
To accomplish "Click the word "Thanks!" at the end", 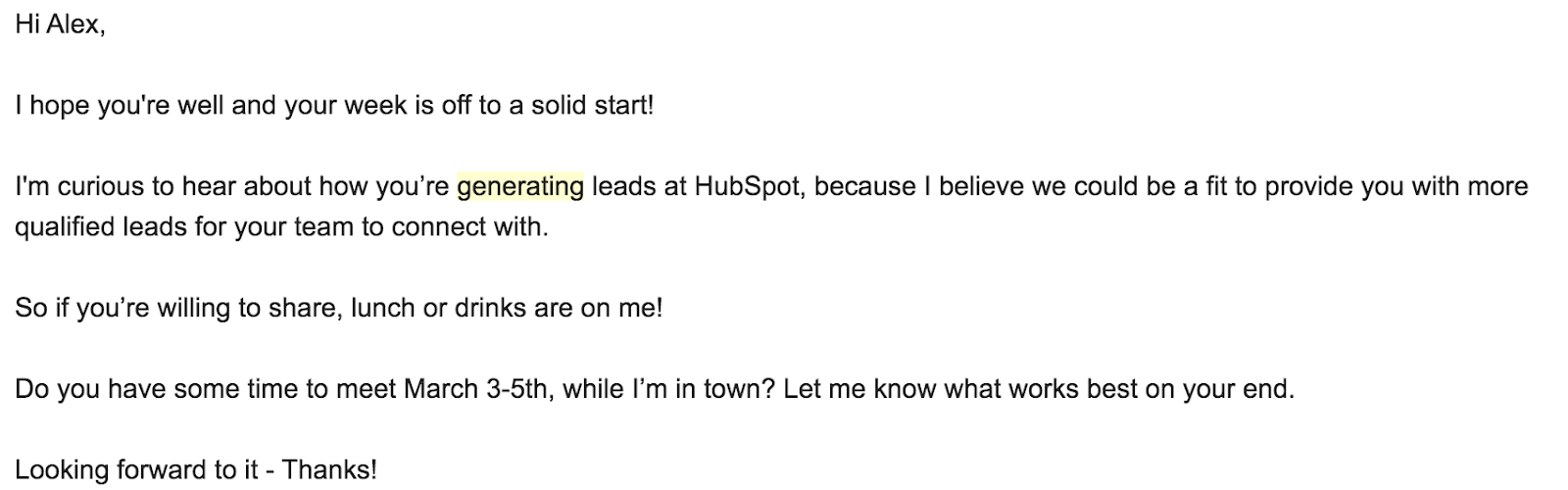I will tap(329, 469).
